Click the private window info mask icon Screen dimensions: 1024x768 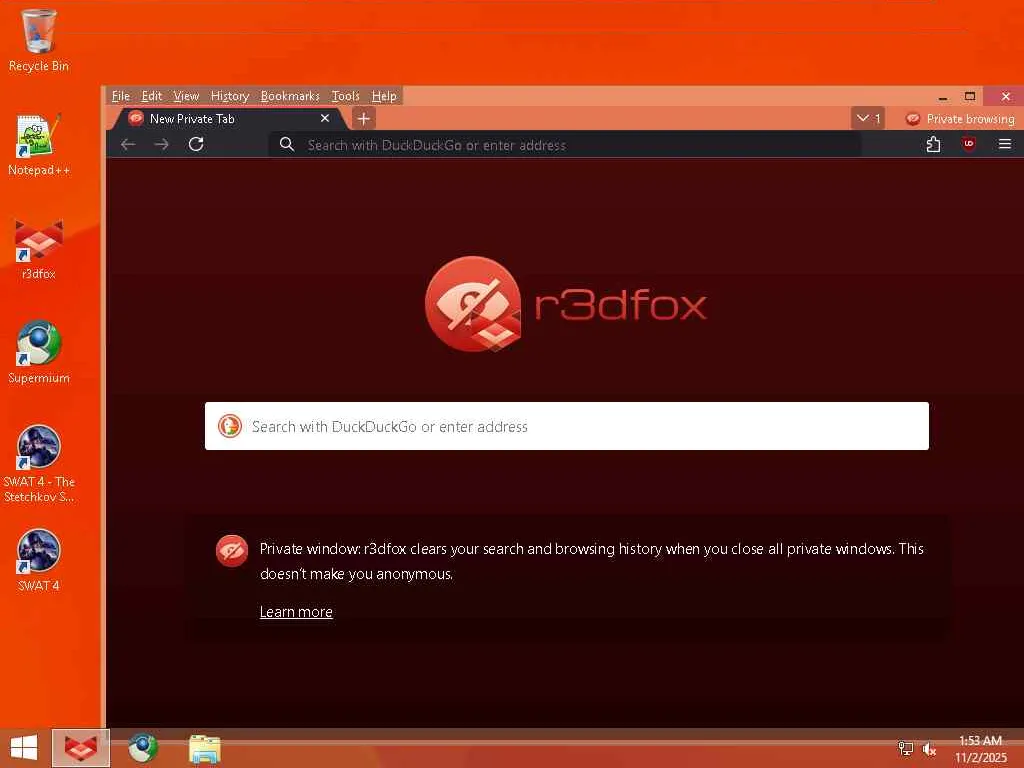[x=232, y=551]
